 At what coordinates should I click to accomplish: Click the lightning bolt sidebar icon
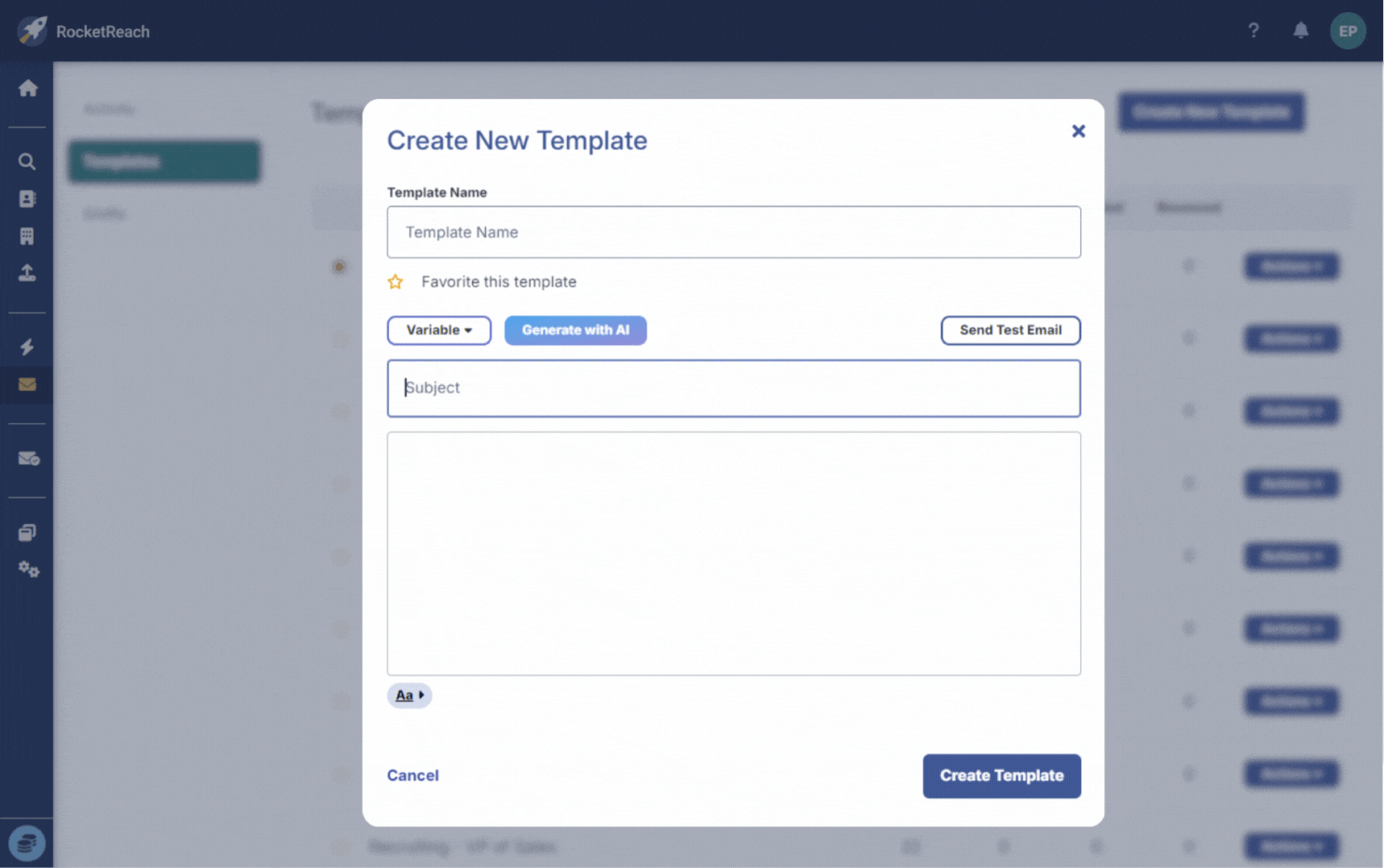click(x=27, y=348)
